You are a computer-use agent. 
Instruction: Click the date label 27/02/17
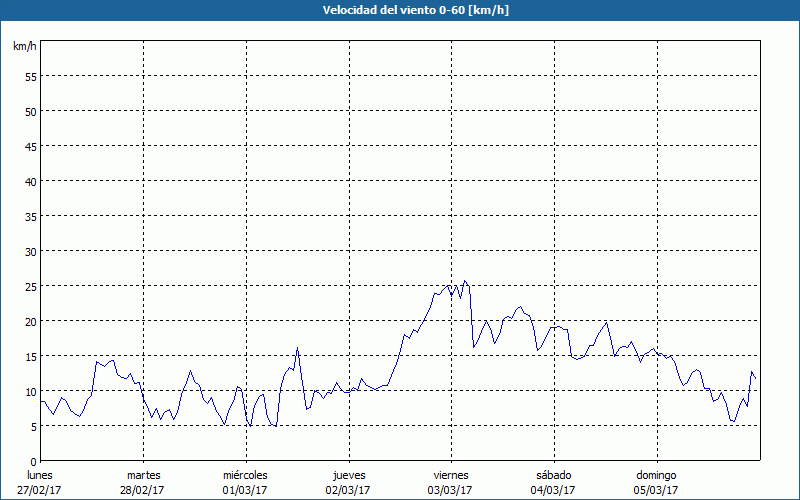tap(40, 490)
